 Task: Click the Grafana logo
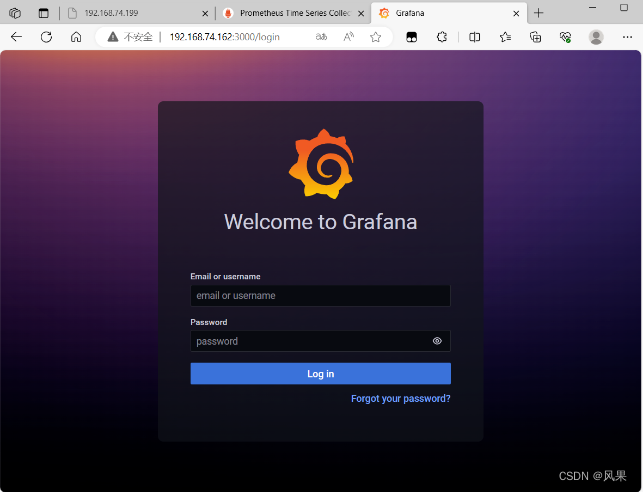click(x=321, y=164)
